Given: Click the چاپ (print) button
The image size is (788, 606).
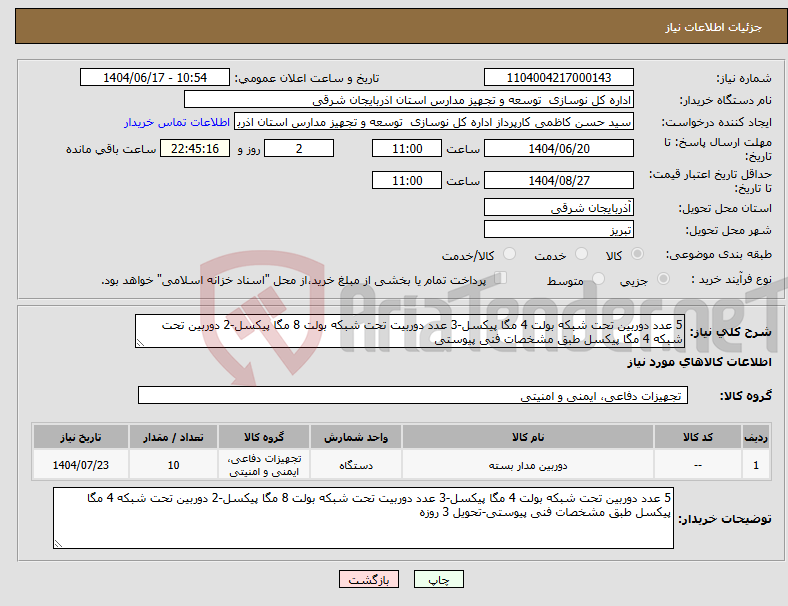Looking at the screenshot, I should 438,579.
